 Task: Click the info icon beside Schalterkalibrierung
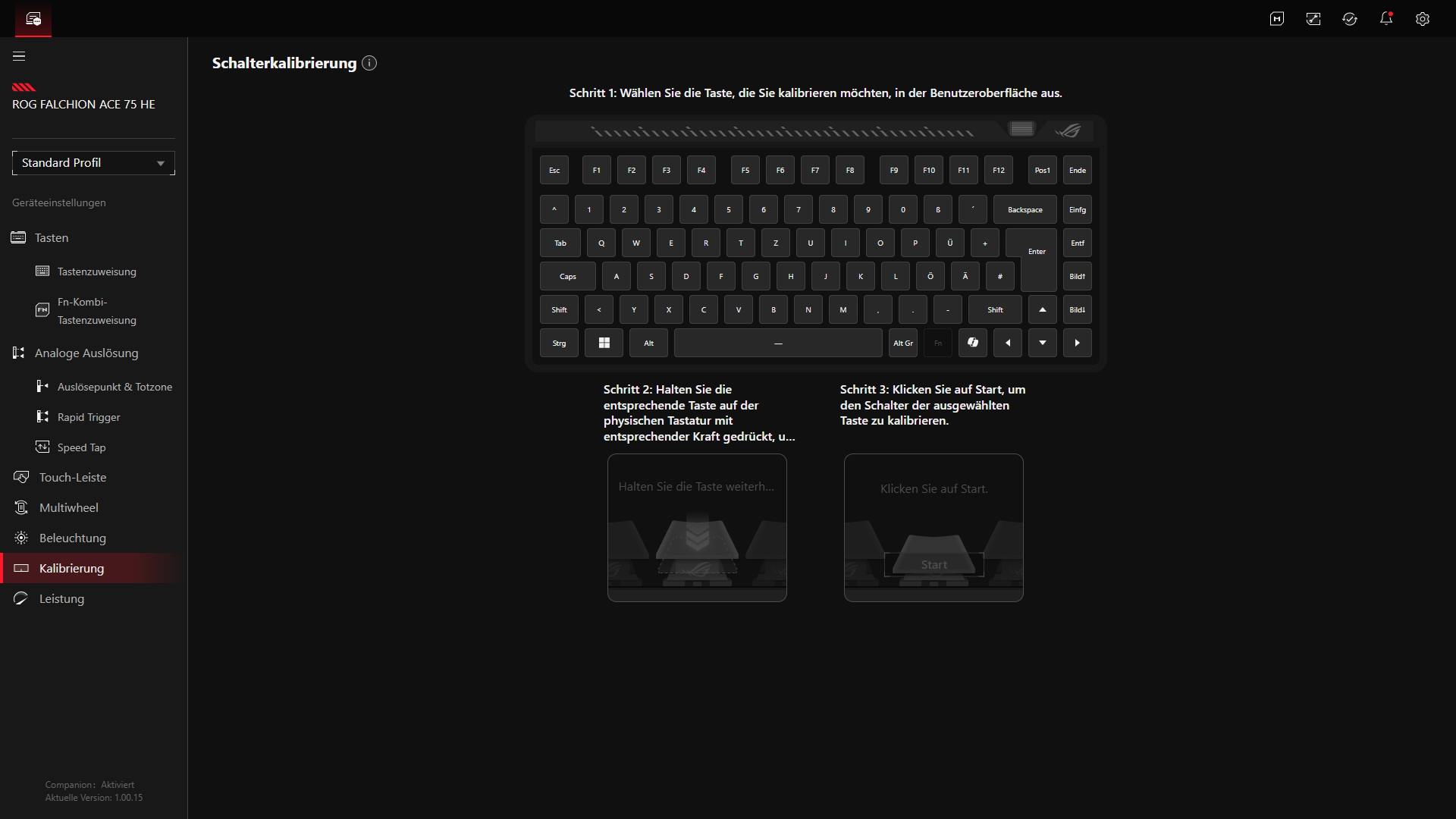coord(369,63)
